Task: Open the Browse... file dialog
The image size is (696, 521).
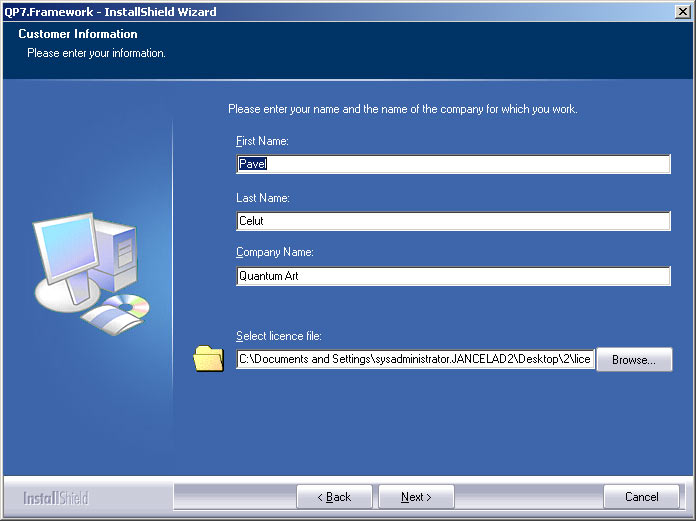Action: tap(634, 359)
